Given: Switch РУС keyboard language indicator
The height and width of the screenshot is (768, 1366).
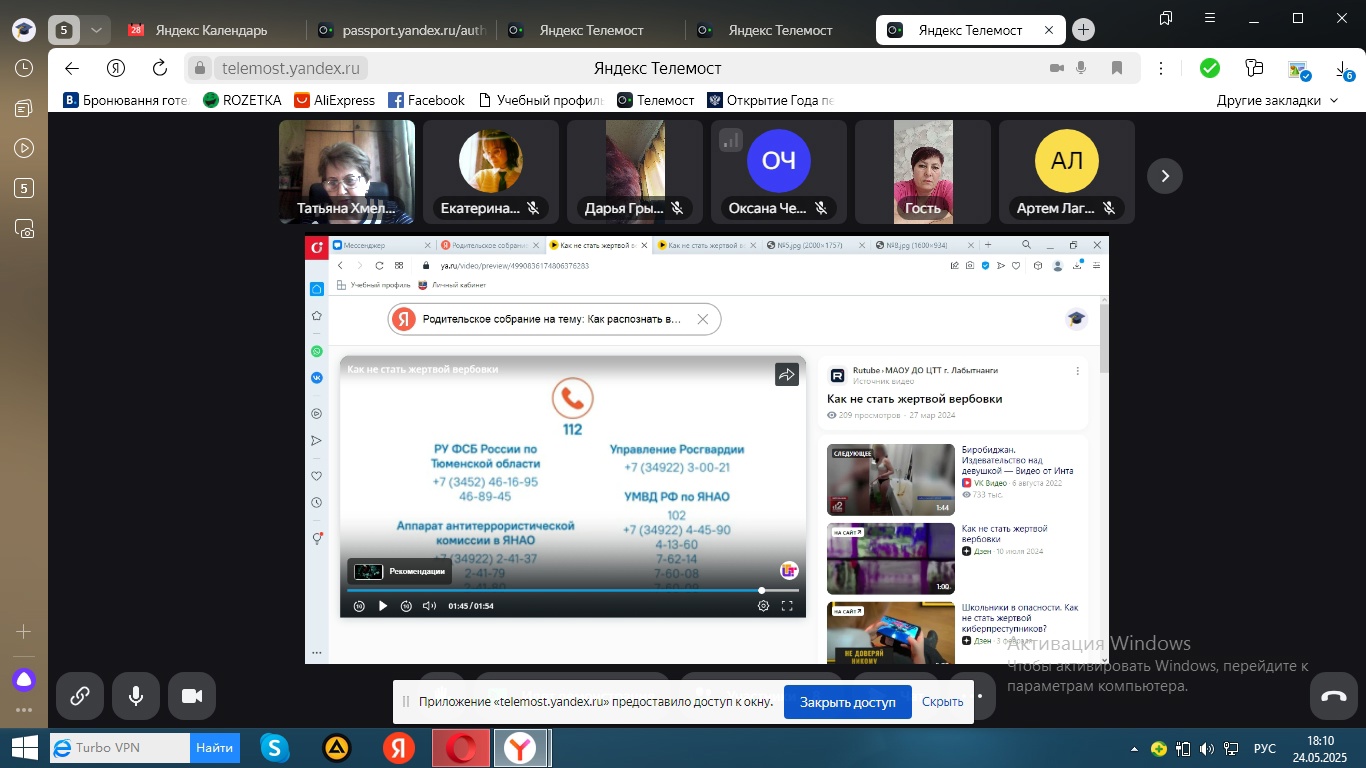Looking at the screenshot, I should tap(1265, 748).
